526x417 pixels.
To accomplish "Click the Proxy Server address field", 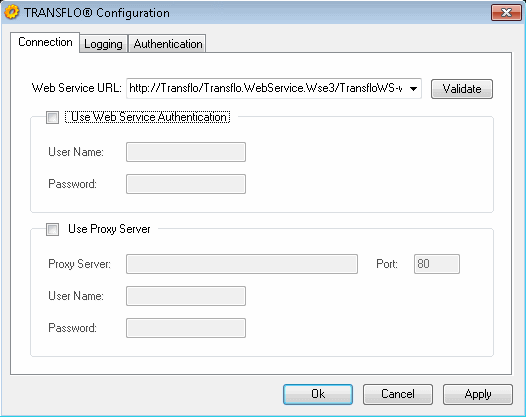I will [x=242, y=264].
